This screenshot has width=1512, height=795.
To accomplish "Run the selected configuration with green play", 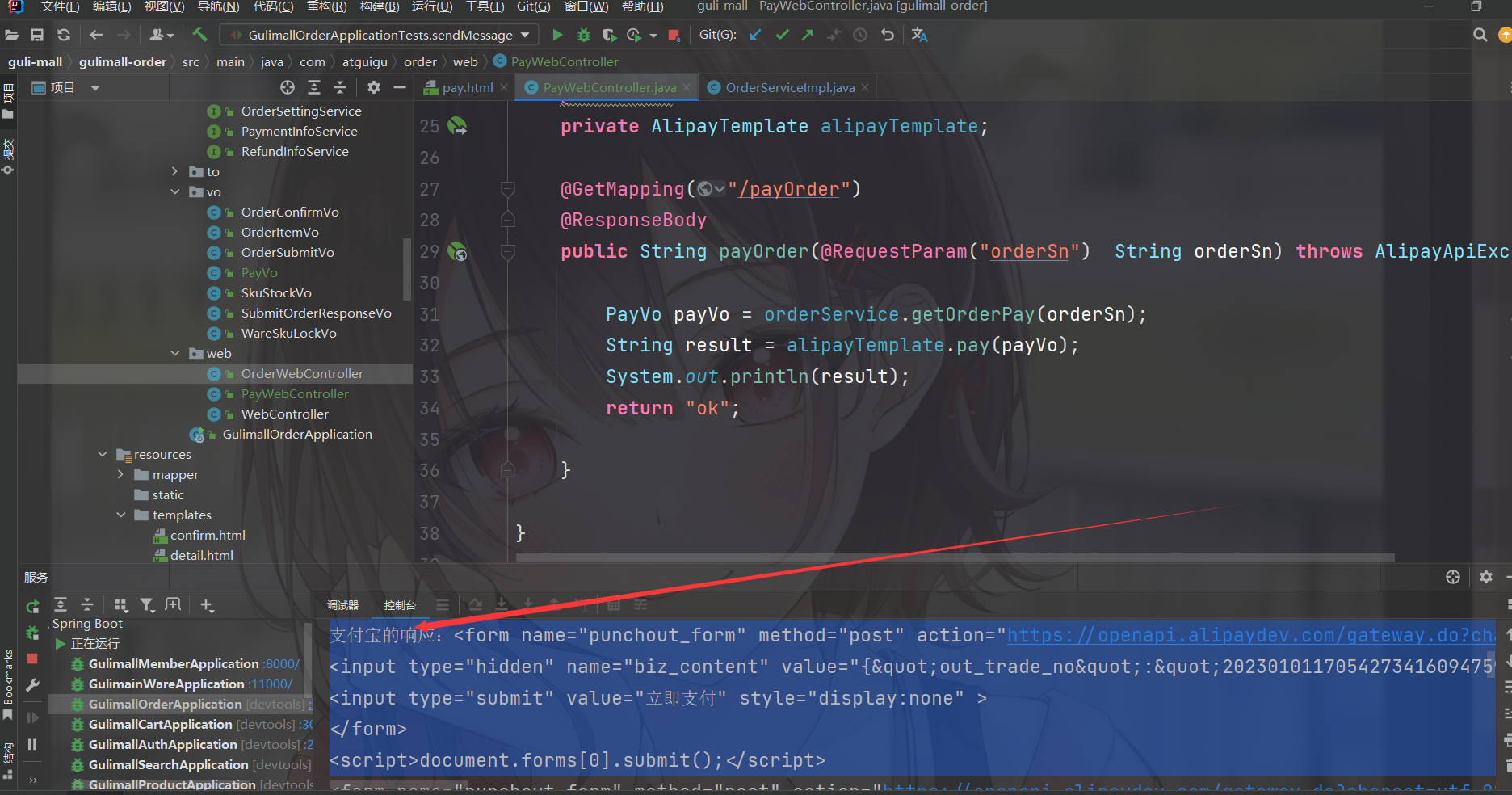I will coord(557,35).
